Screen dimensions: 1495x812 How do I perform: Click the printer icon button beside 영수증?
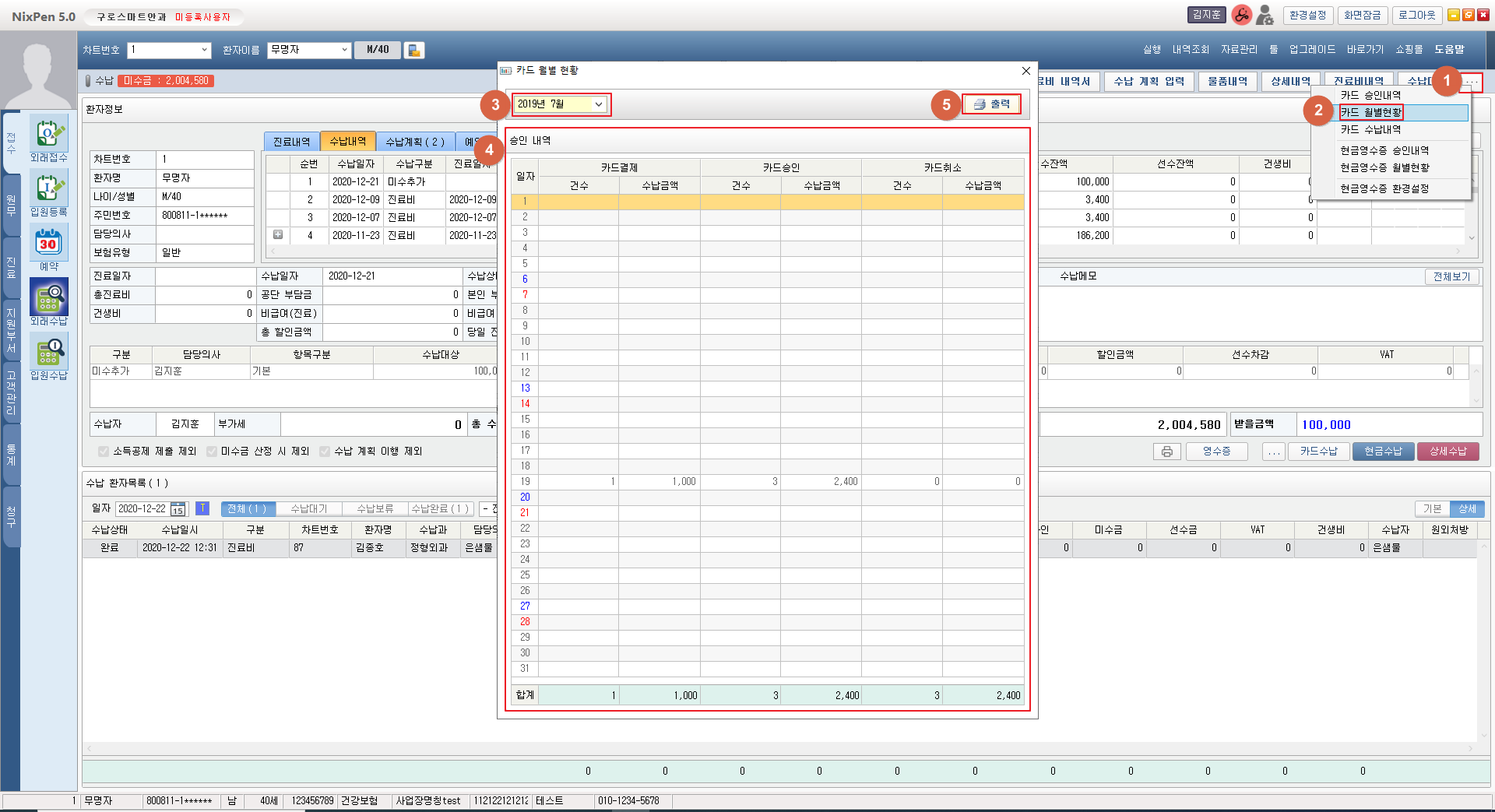coord(1166,452)
